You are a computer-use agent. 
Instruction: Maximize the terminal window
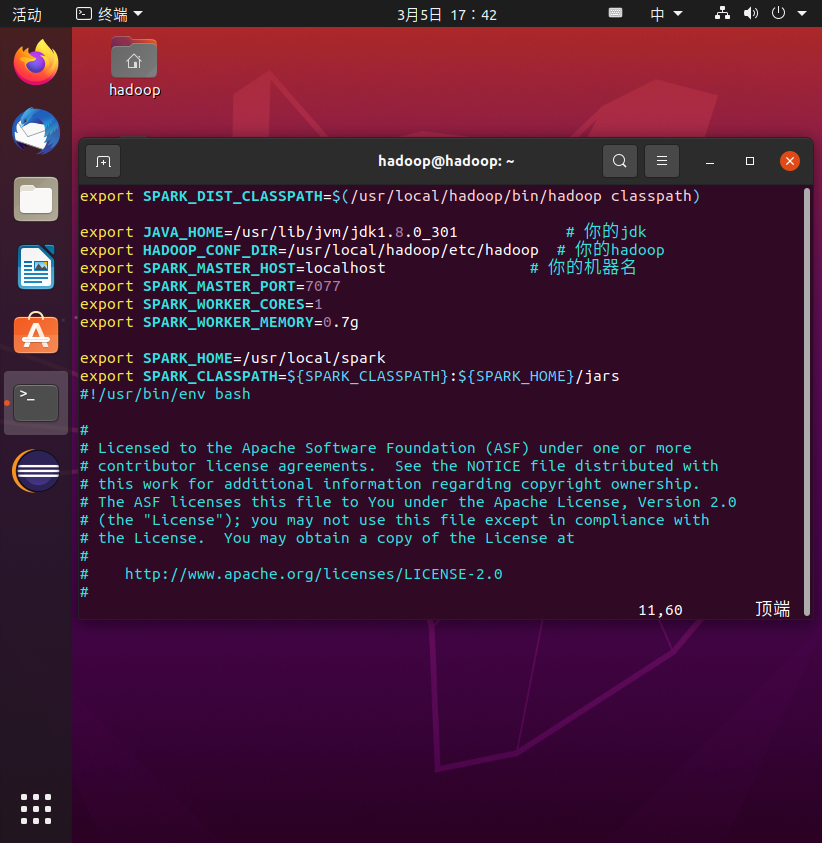(750, 161)
